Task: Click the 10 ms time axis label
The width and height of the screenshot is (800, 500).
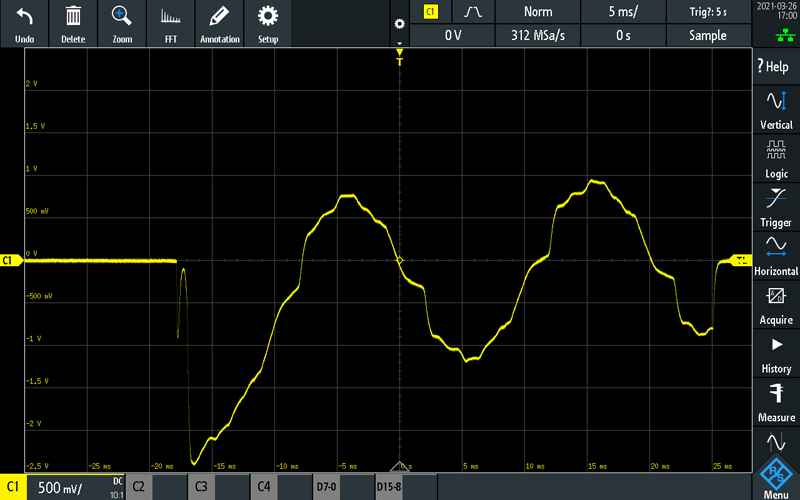Action: [x=535, y=466]
